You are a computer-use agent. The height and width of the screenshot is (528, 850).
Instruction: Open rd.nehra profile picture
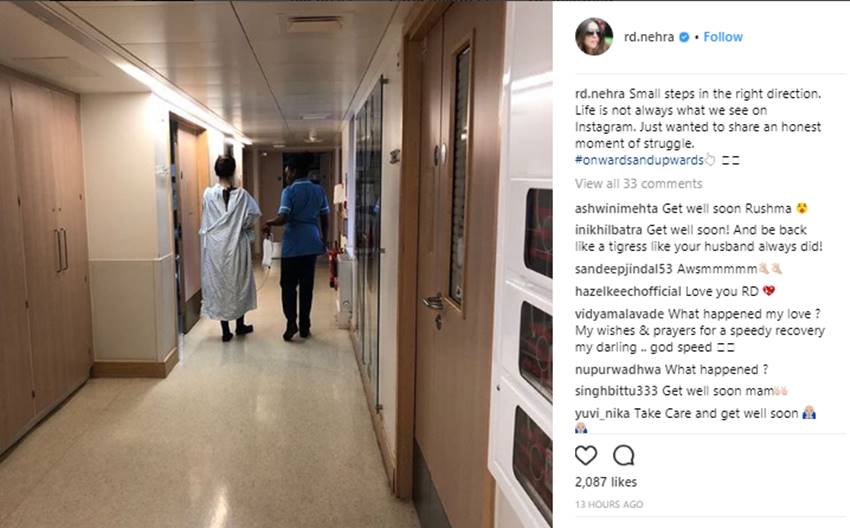pyautogui.click(x=594, y=36)
